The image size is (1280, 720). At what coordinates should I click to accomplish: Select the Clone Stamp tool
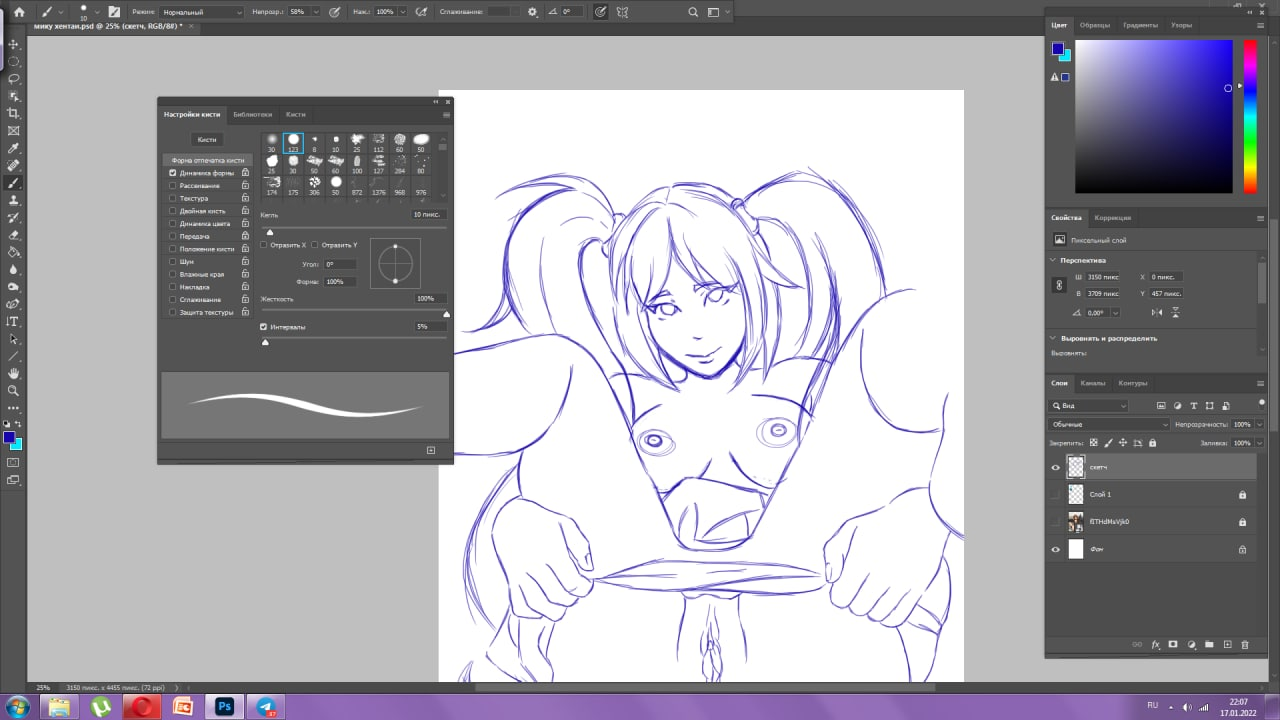coord(13,200)
